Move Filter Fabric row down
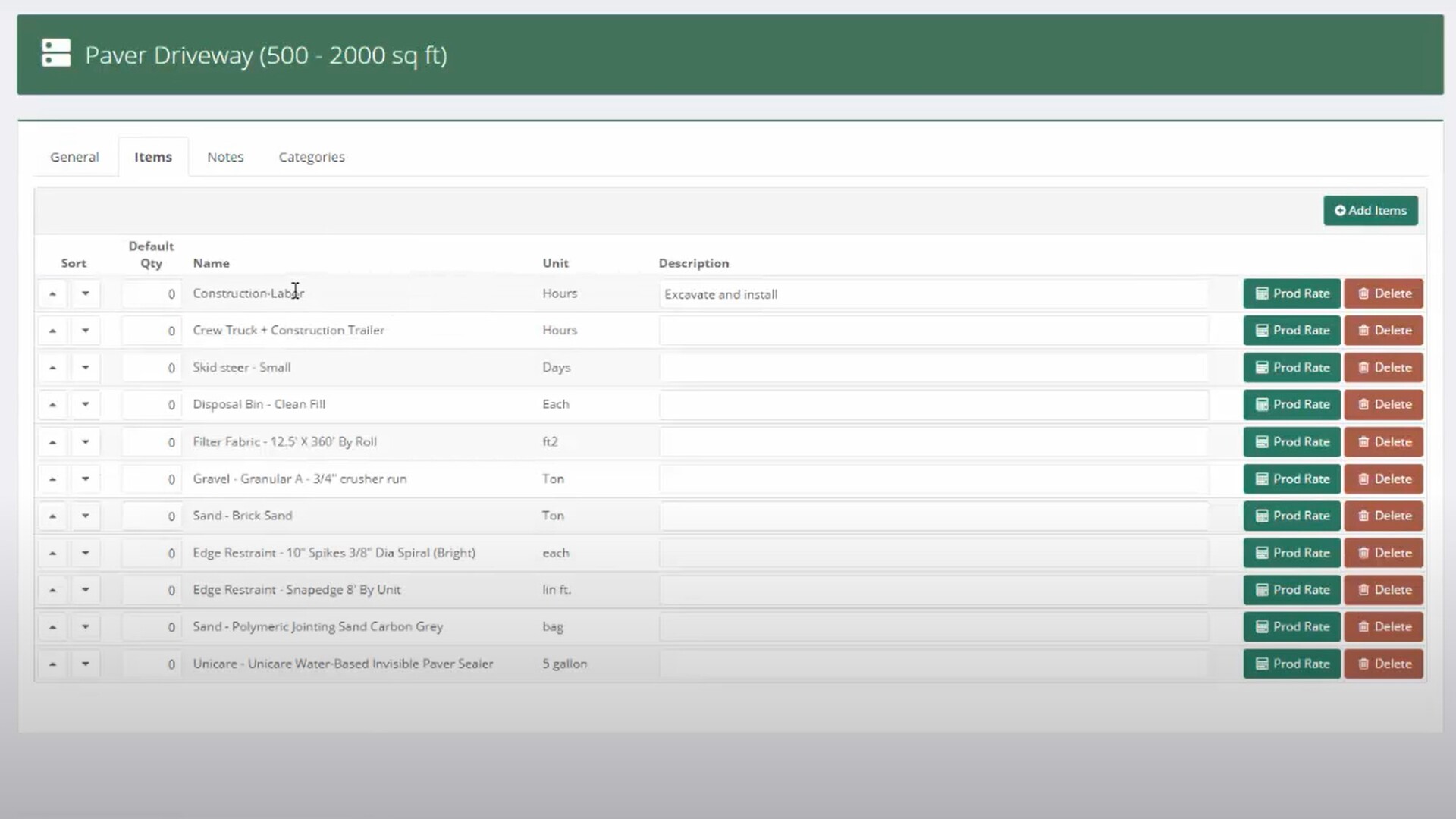This screenshot has height=819, width=1456. coord(86,441)
